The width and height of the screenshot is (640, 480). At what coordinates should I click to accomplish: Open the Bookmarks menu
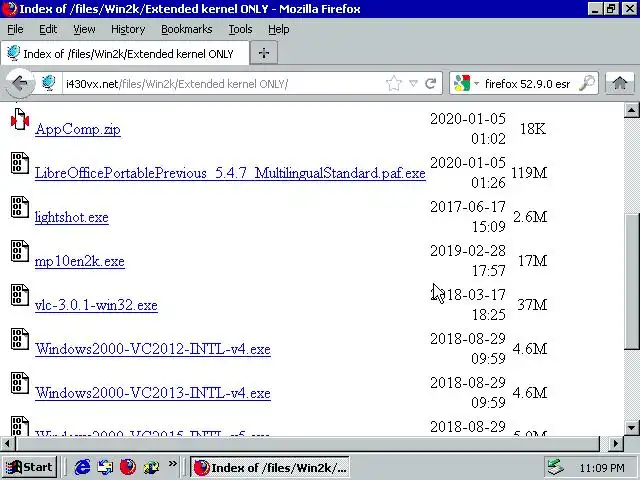click(x=187, y=29)
